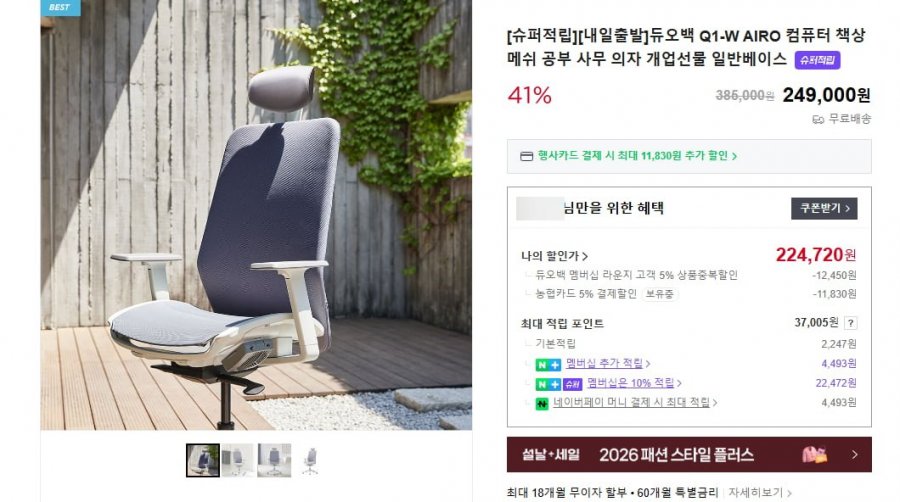The width and height of the screenshot is (900, 502).
Task: Click the N+ 슈퍼 badge beside 멤버십은 10% 적립
Action: pyautogui.click(x=558, y=384)
